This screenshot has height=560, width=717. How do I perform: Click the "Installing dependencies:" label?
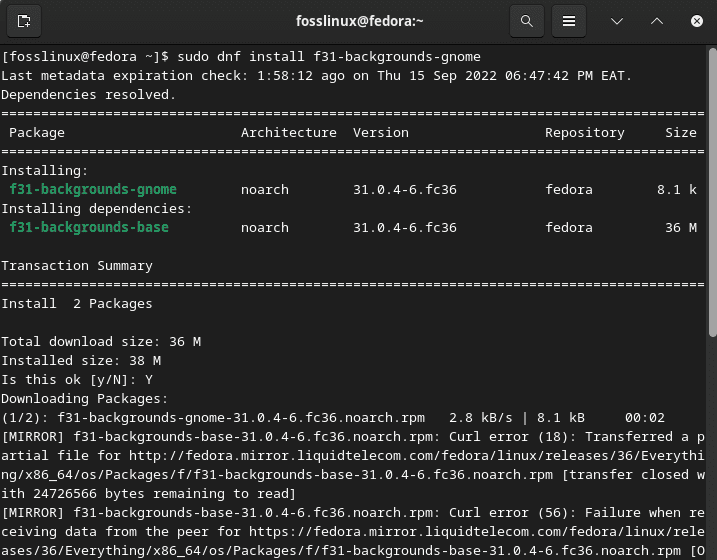[x=96, y=208]
